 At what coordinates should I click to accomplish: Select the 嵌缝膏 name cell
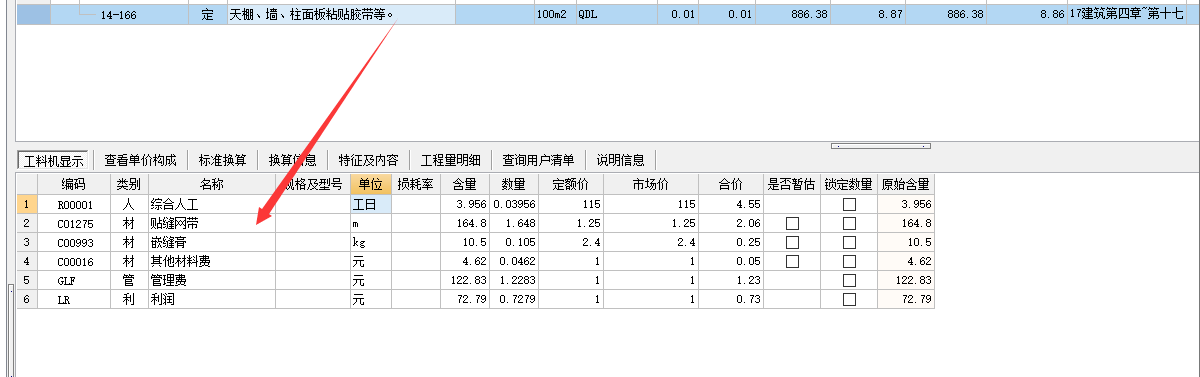click(x=211, y=242)
